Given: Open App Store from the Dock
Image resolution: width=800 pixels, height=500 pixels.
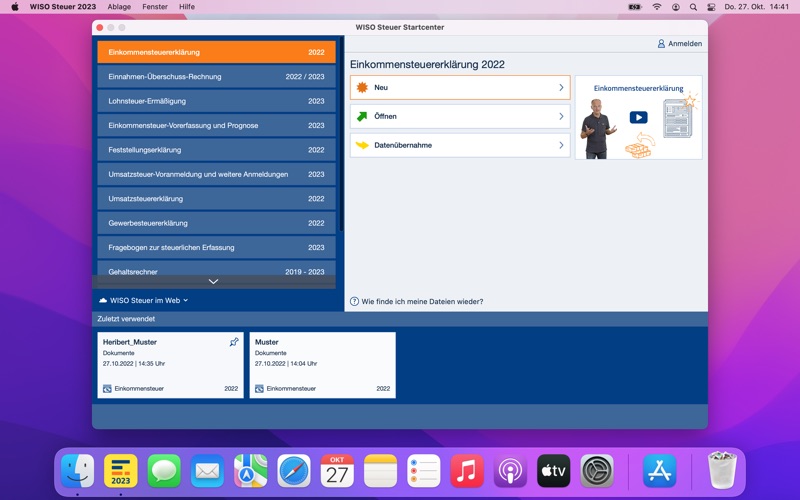Looking at the screenshot, I should tap(659, 470).
